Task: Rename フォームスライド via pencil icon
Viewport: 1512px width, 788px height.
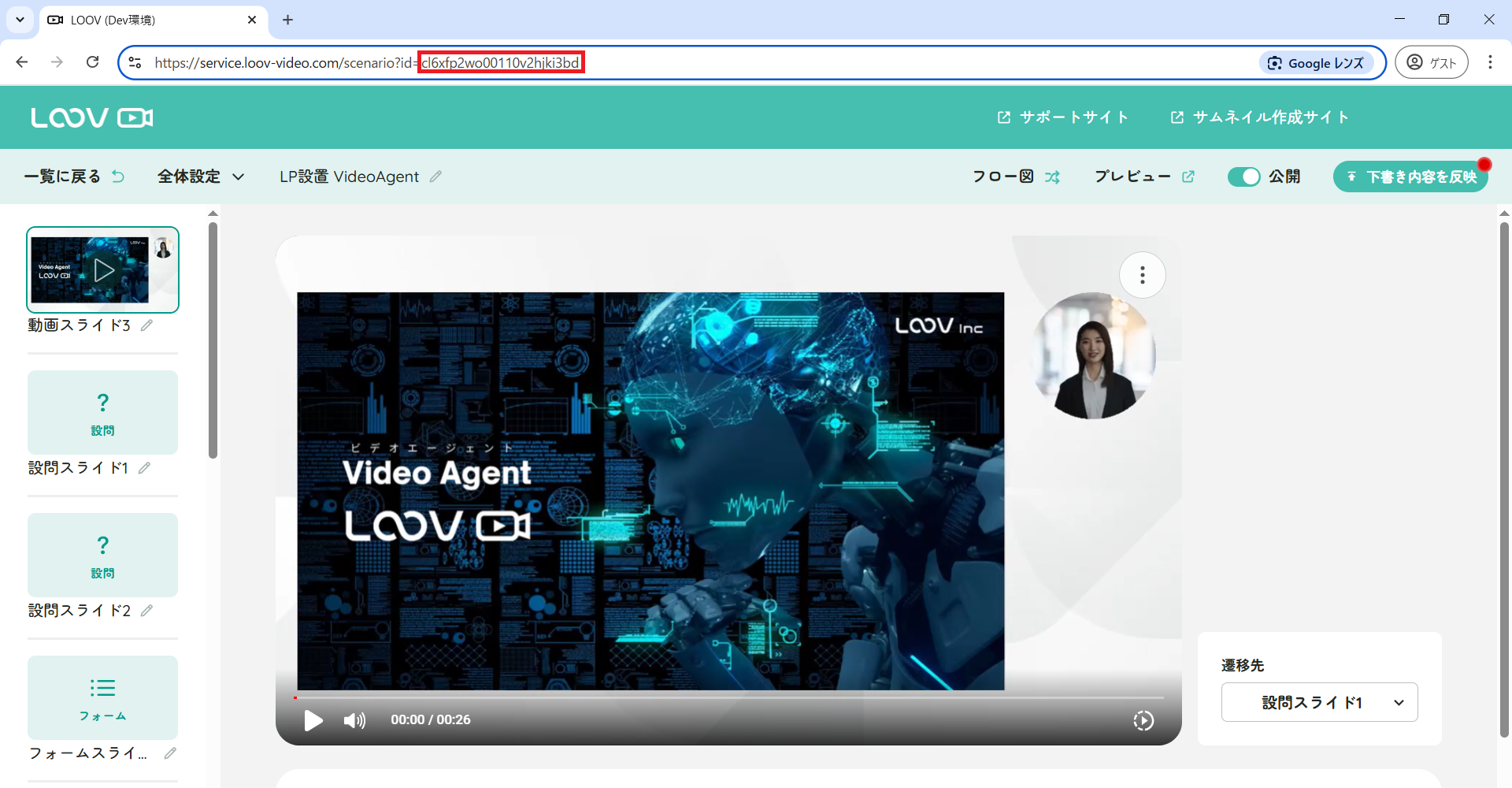Action: tap(170, 753)
